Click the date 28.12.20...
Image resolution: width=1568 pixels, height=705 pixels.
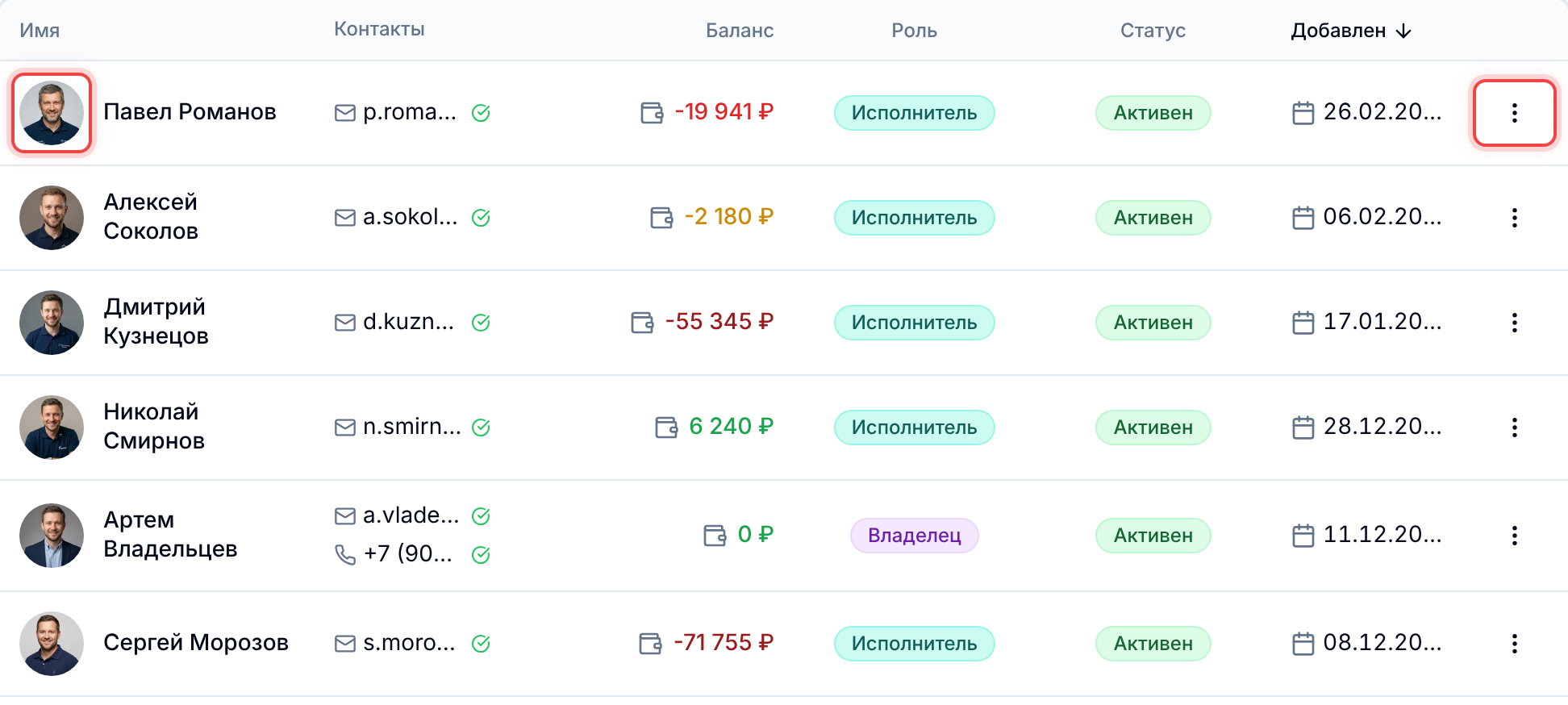1382,427
